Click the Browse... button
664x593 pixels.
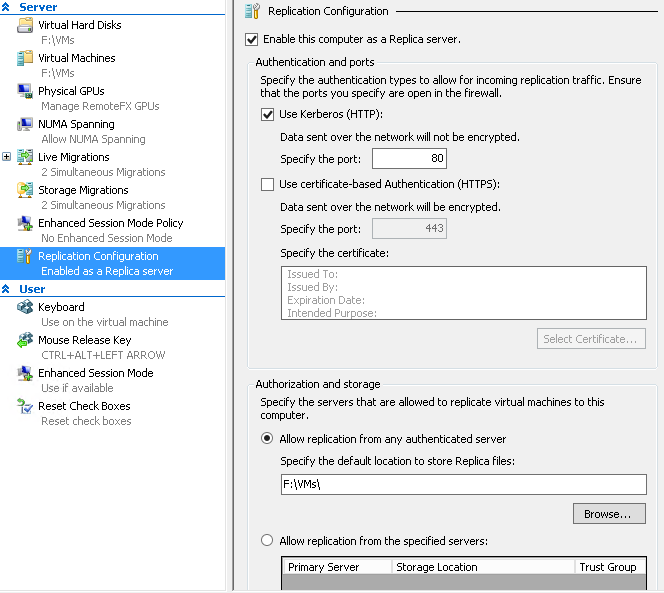[x=609, y=514]
